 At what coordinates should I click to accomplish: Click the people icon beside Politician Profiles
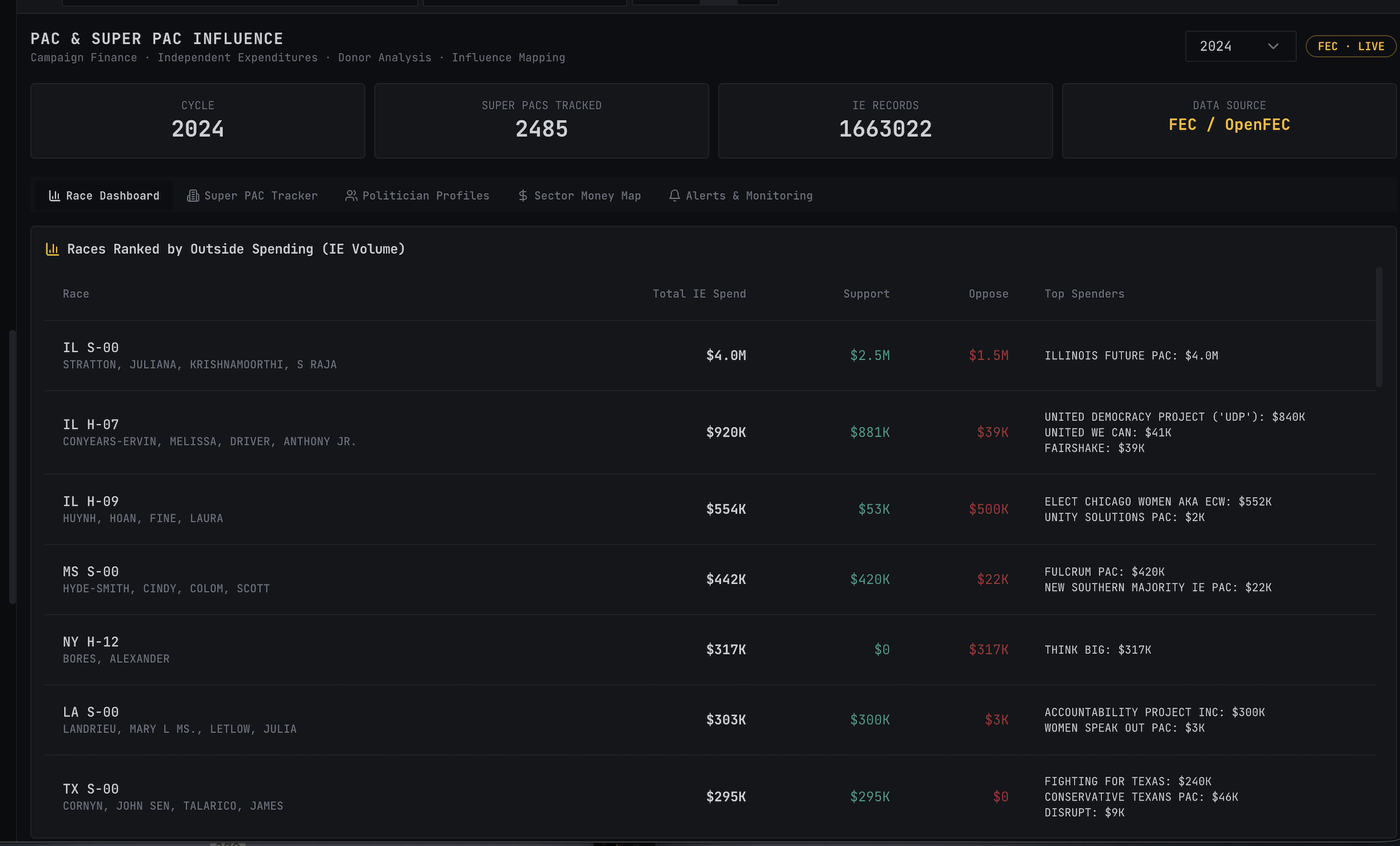351,195
